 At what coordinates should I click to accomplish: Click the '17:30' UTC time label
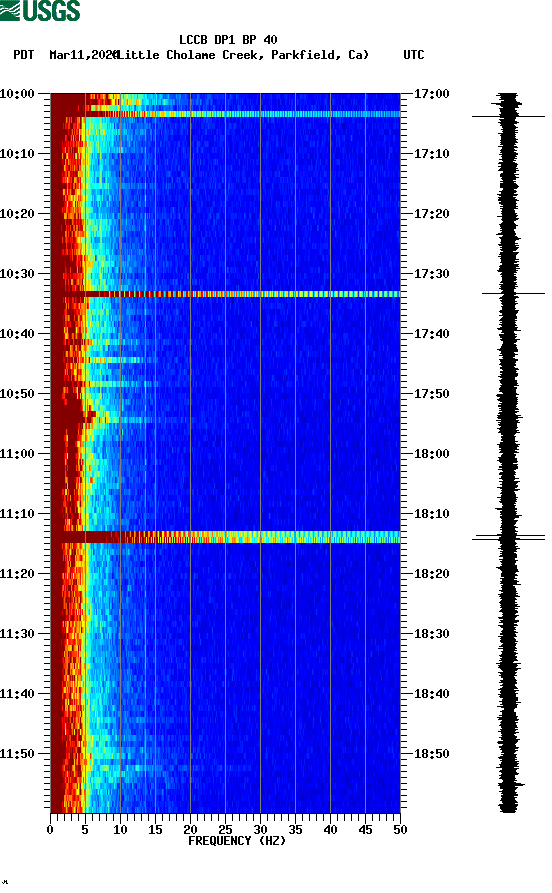tap(432, 273)
